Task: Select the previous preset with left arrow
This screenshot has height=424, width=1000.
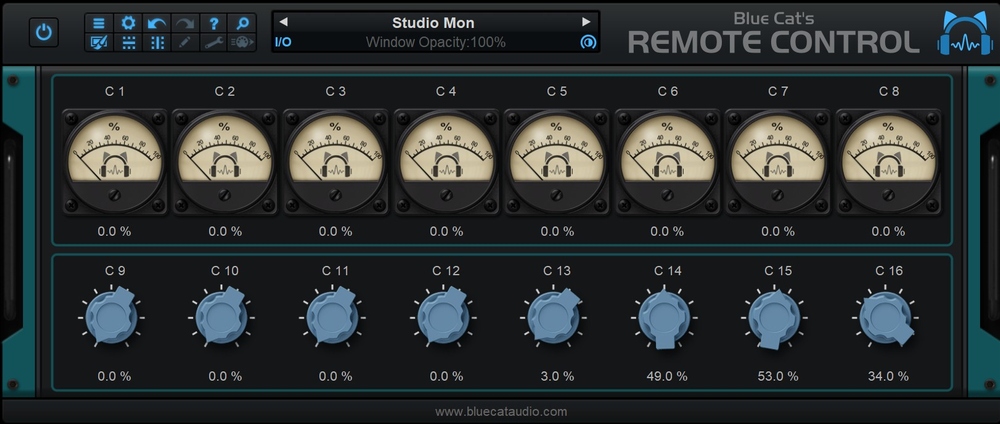Action: (x=283, y=22)
